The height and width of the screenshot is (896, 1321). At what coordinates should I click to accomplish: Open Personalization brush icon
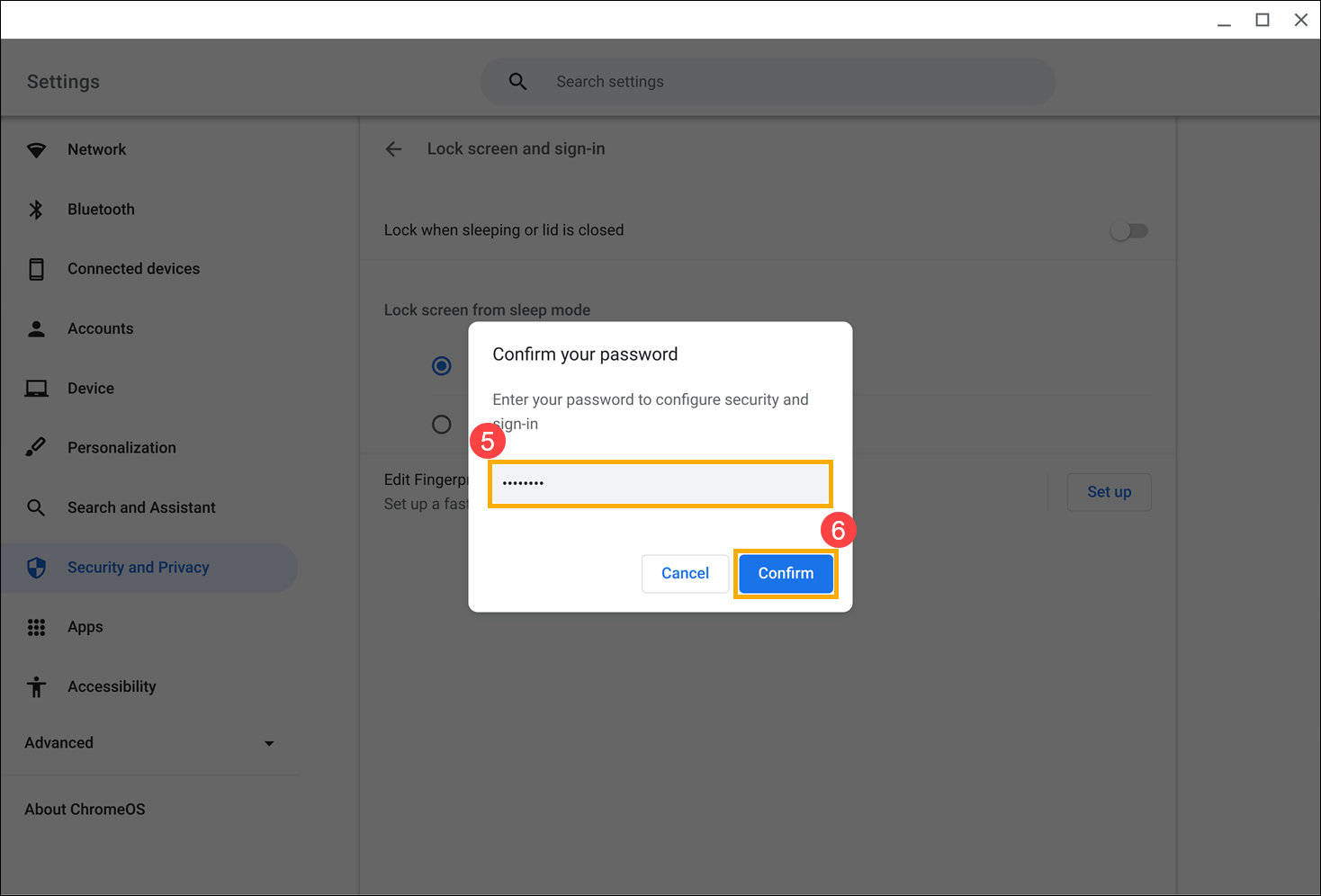(36, 447)
